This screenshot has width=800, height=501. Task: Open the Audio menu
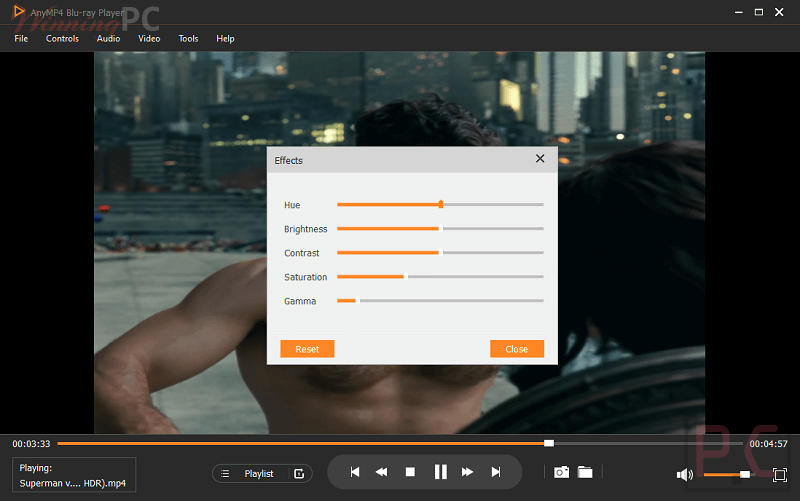pyautogui.click(x=108, y=39)
